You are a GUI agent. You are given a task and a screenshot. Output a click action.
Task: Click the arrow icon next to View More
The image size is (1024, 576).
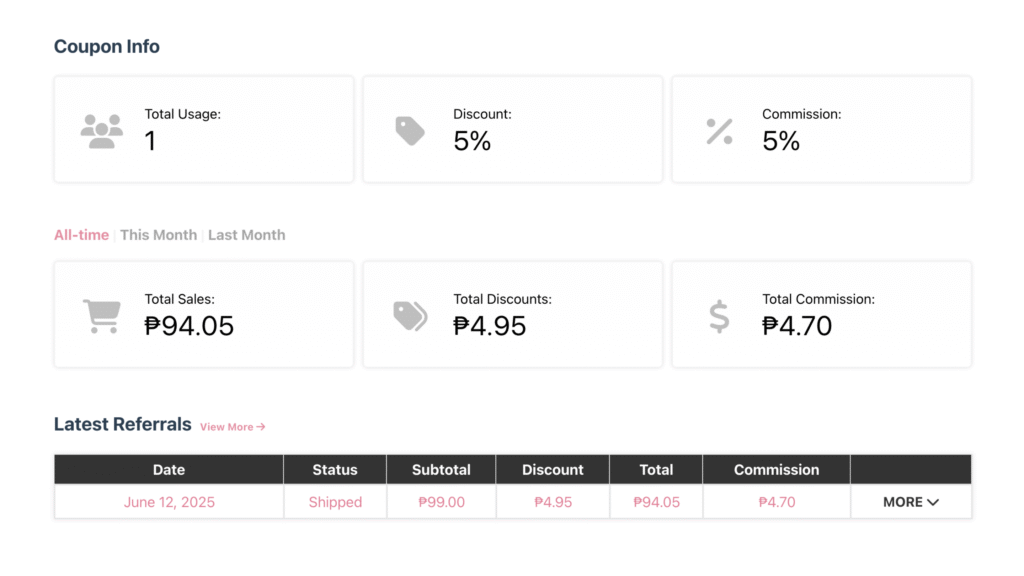click(x=261, y=427)
